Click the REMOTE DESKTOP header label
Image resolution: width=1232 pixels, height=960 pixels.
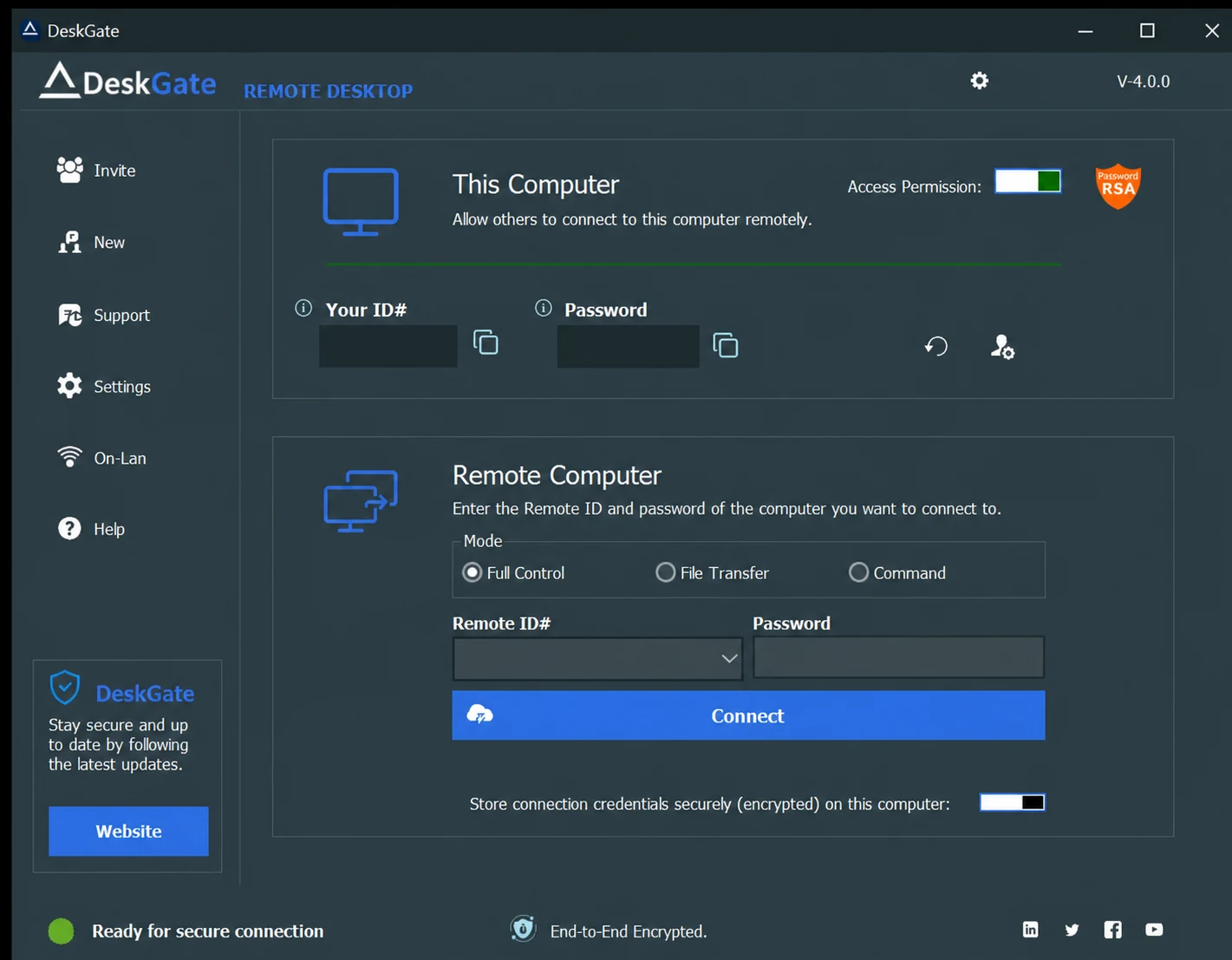tap(328, 91)
